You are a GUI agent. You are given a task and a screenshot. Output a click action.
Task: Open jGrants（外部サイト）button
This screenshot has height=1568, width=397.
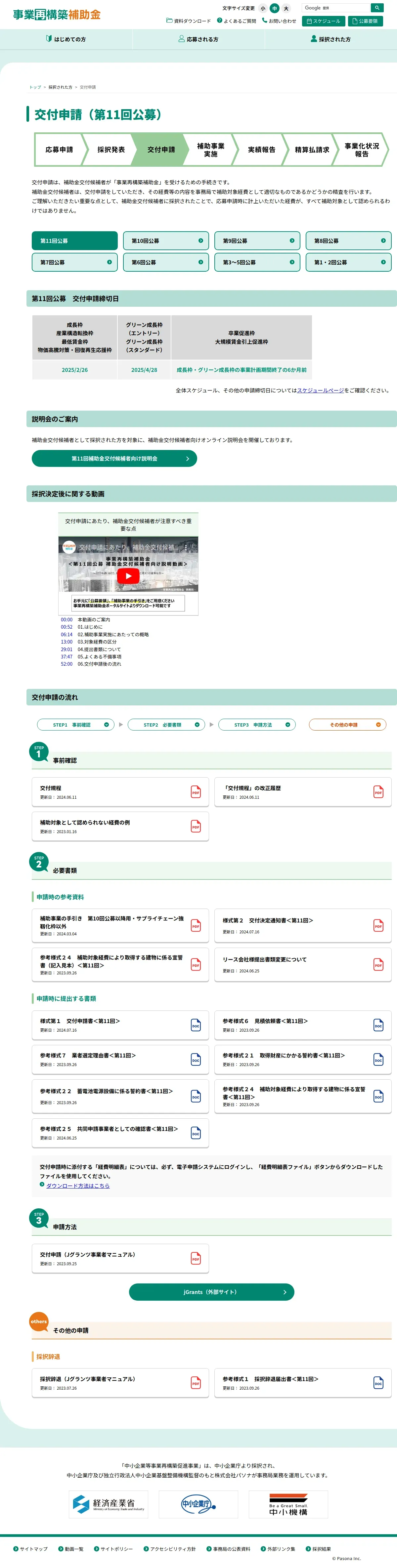pos(211,1292)
